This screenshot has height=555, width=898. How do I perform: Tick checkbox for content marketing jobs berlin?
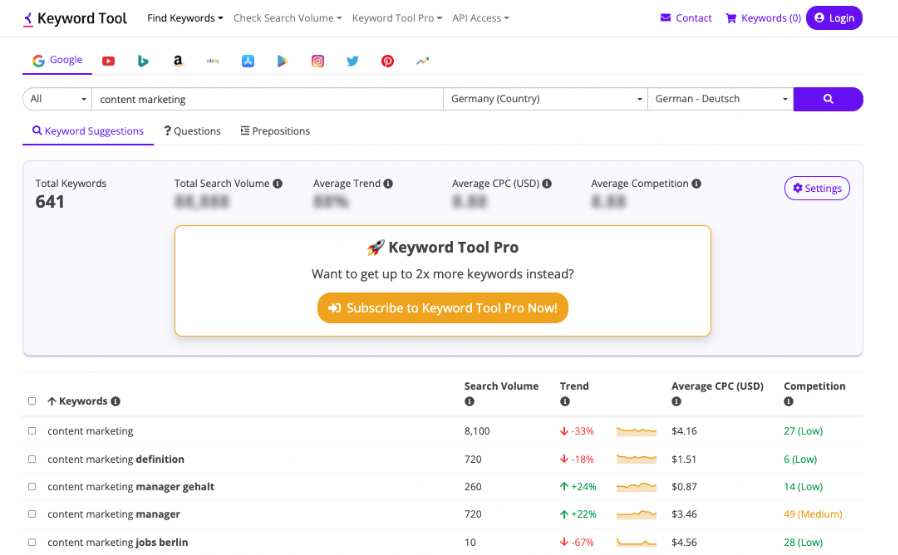click(x=32, y=542)
